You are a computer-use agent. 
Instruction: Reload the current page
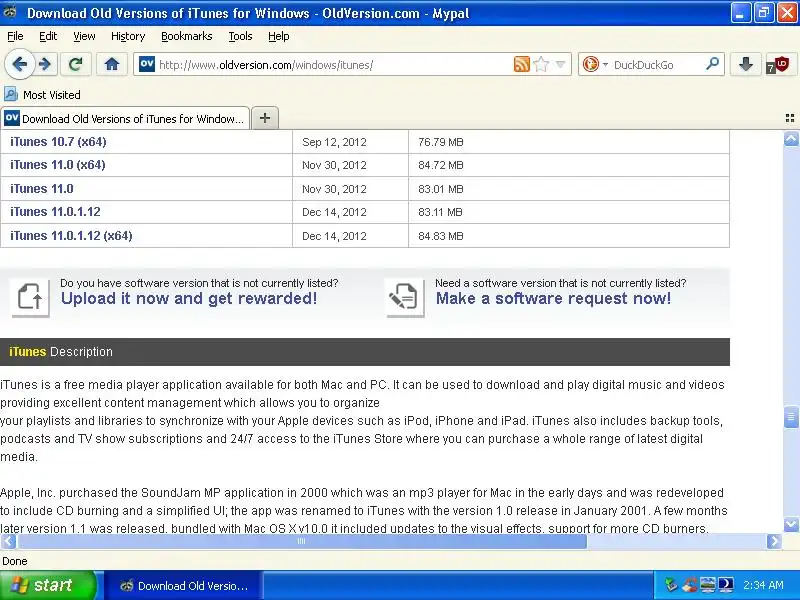[x=76, y=64]
